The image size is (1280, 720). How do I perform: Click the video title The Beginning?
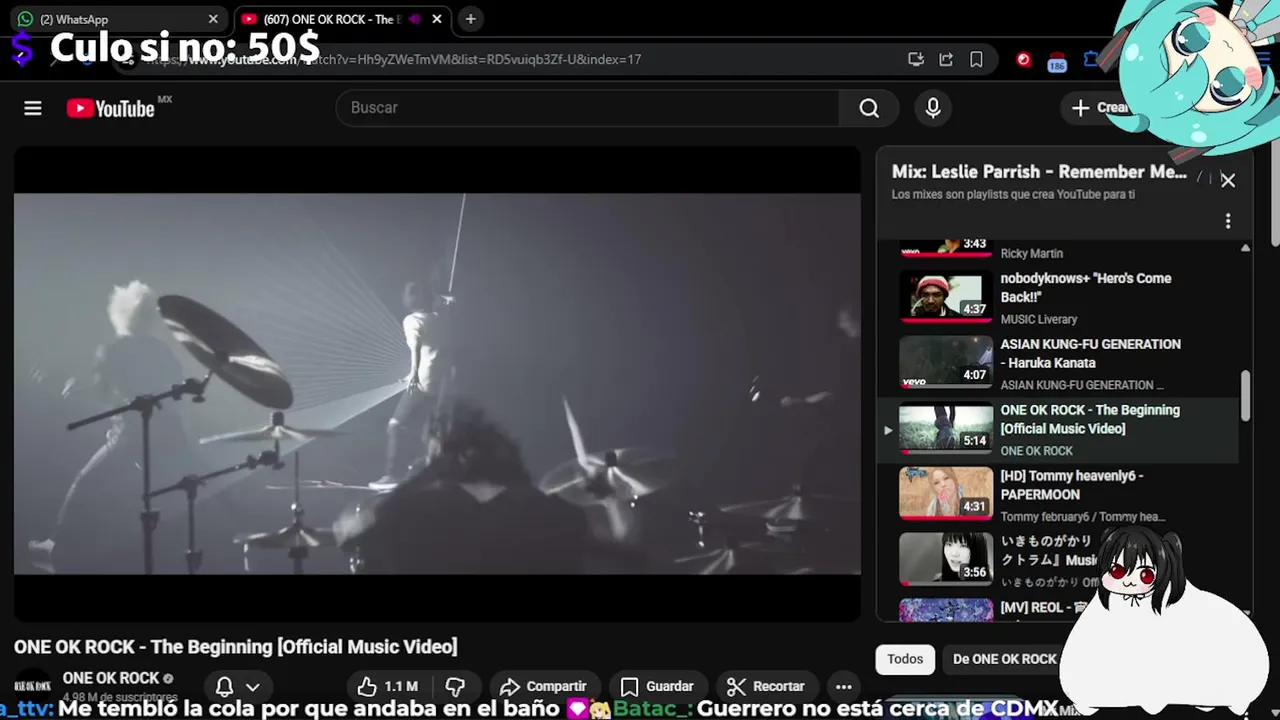click(235, 647)
